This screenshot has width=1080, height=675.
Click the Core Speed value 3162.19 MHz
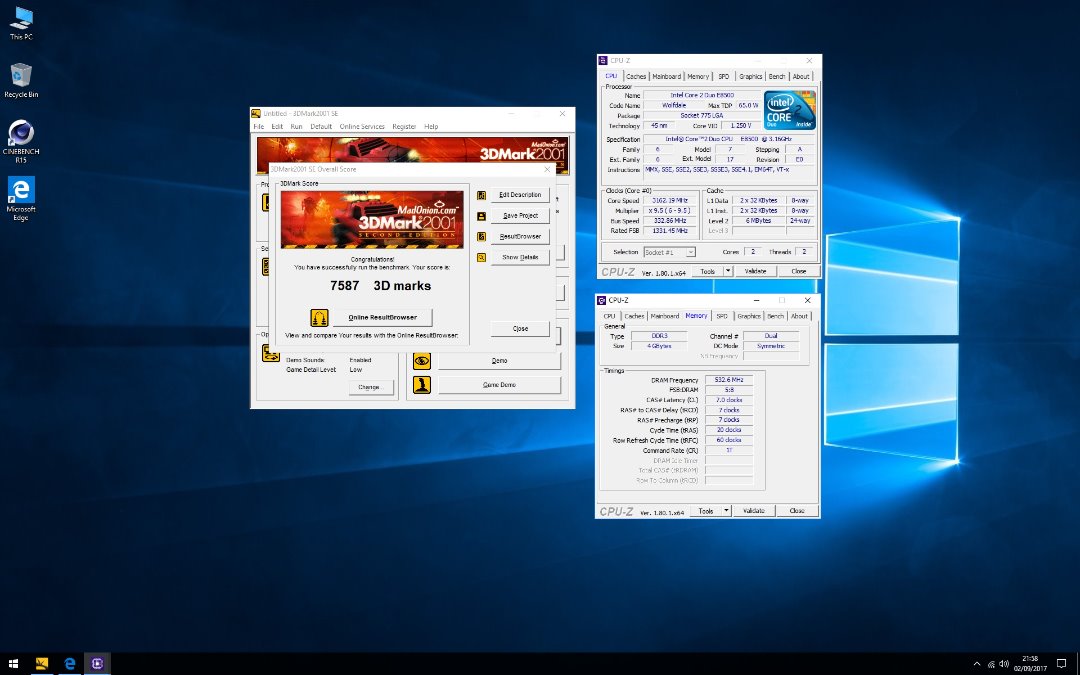point(669,200)
